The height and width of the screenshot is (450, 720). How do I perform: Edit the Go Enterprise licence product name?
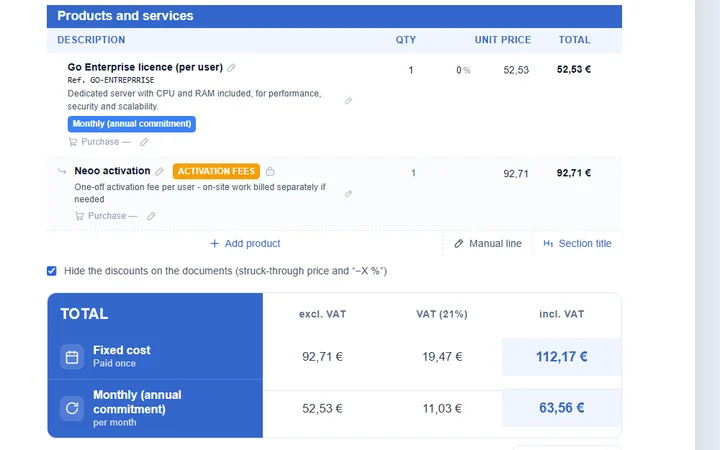[231, 68]
